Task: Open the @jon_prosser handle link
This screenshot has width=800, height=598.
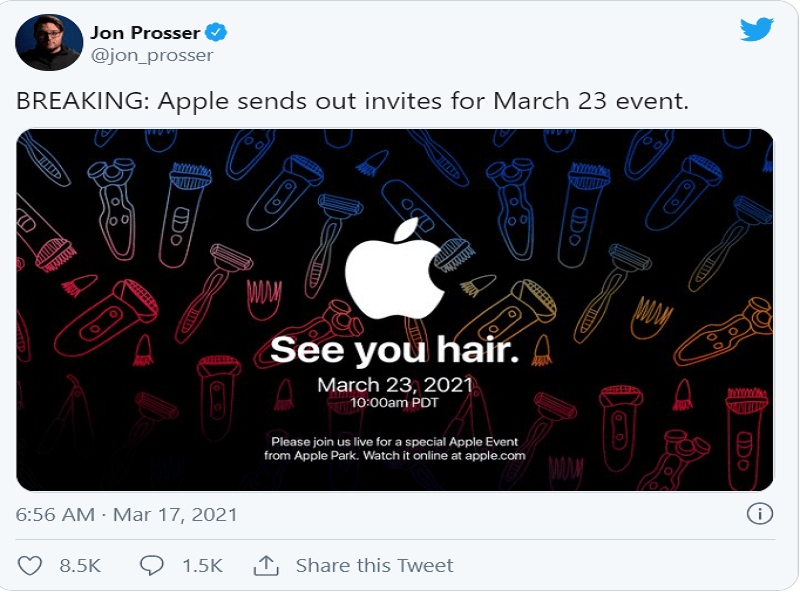Action: (x=152, y=56)
